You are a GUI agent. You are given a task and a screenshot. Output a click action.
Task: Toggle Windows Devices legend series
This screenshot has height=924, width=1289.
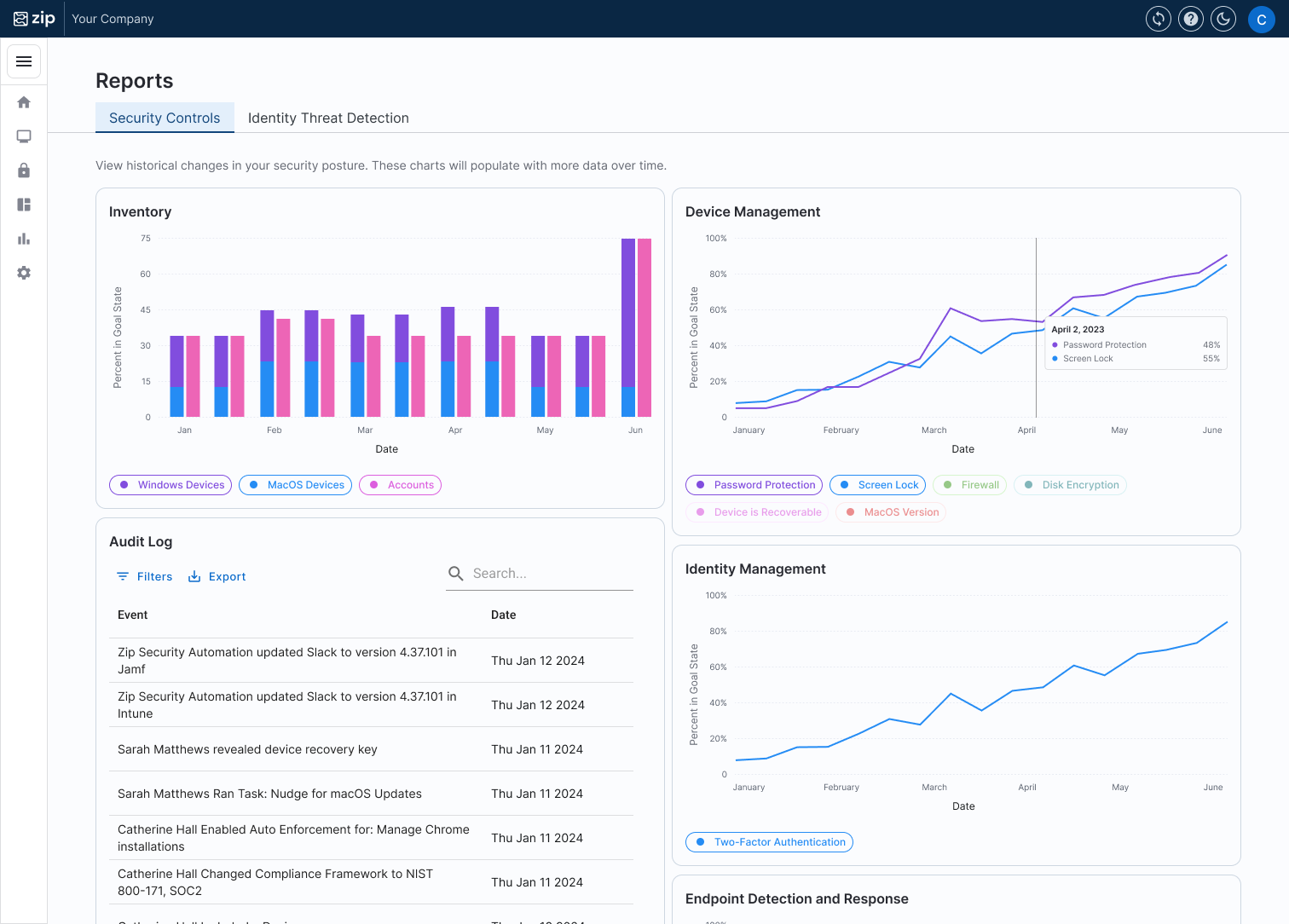[171, 485]
